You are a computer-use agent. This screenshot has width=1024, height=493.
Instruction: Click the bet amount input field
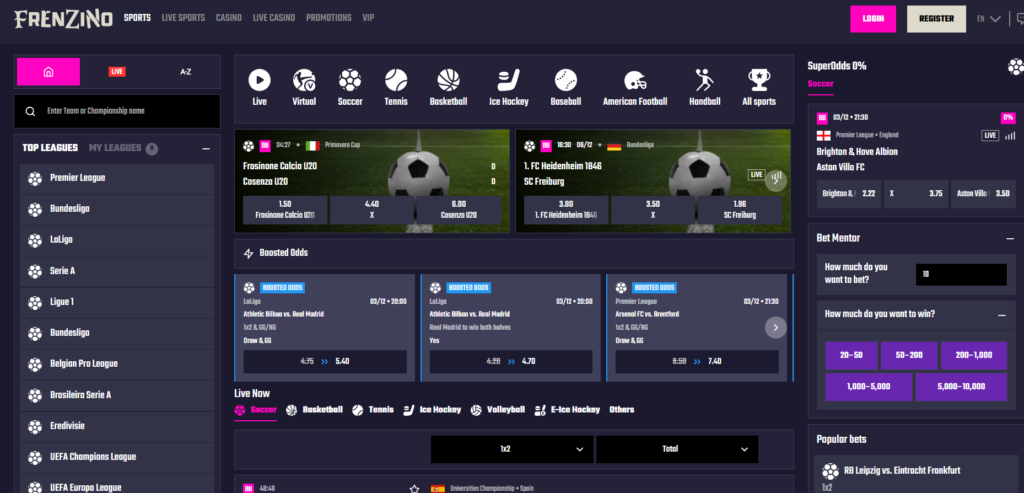961,274
